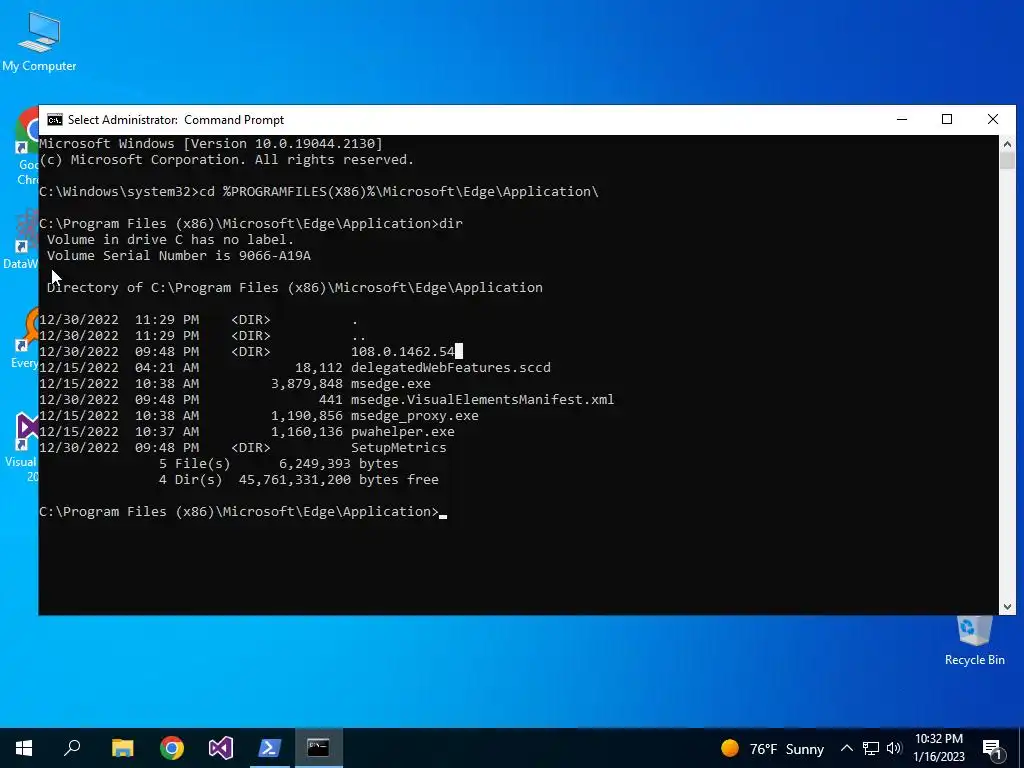Screen dimensions: 1024x768
Task: Click msedge.VisualElementsManifest.xml file name
Action: pyautogui.click(x=483, y=400)
